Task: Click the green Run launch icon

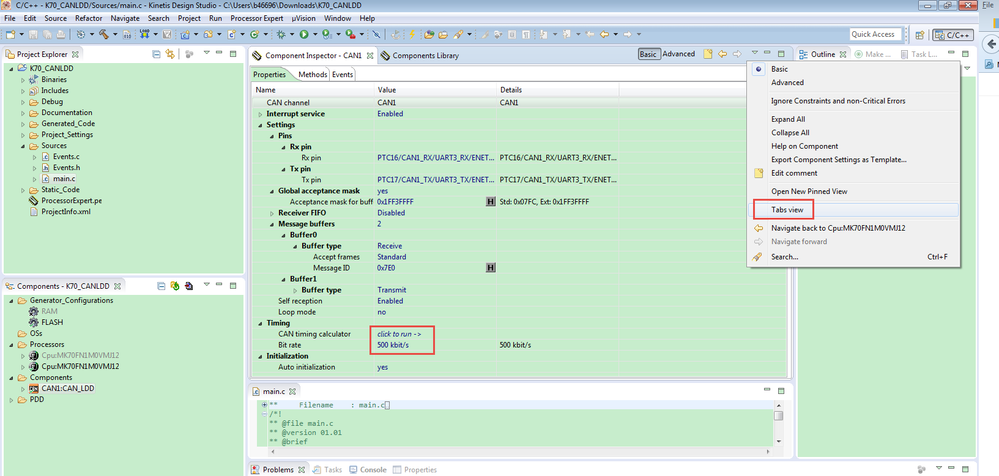Action: pyautogui.click(x=304, y=34)
